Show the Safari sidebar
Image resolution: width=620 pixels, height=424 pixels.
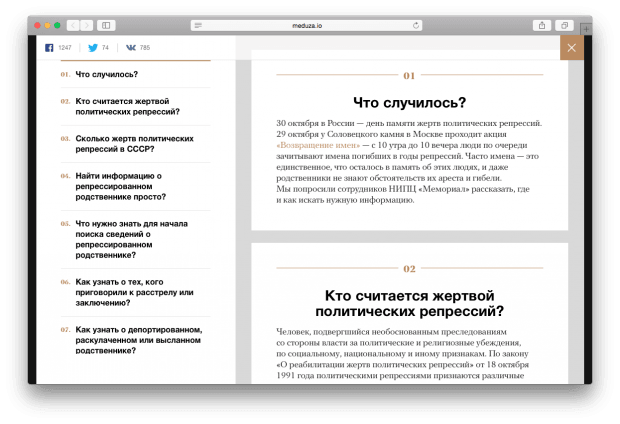tap(106, 24)
